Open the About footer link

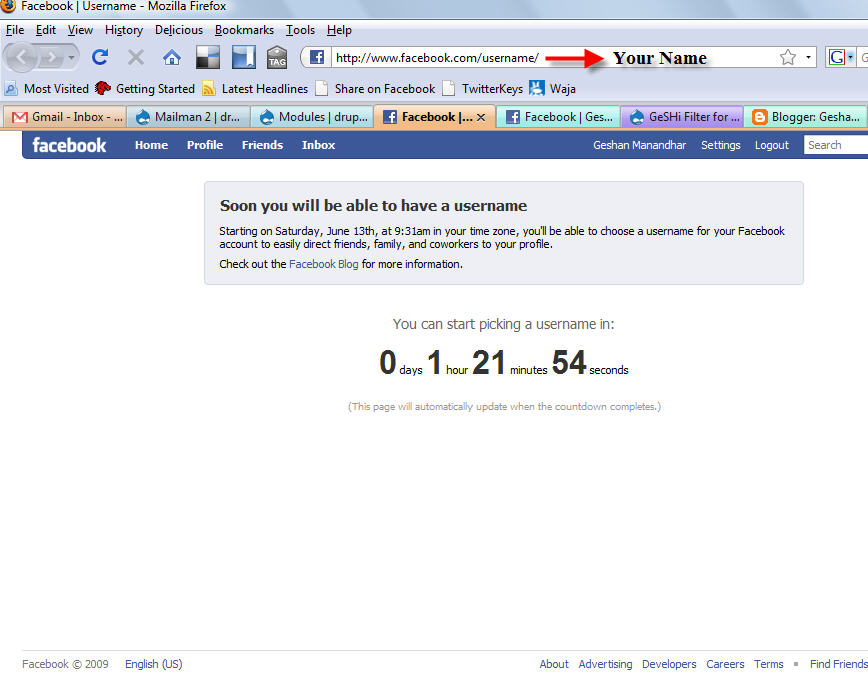tap(554, 664)
